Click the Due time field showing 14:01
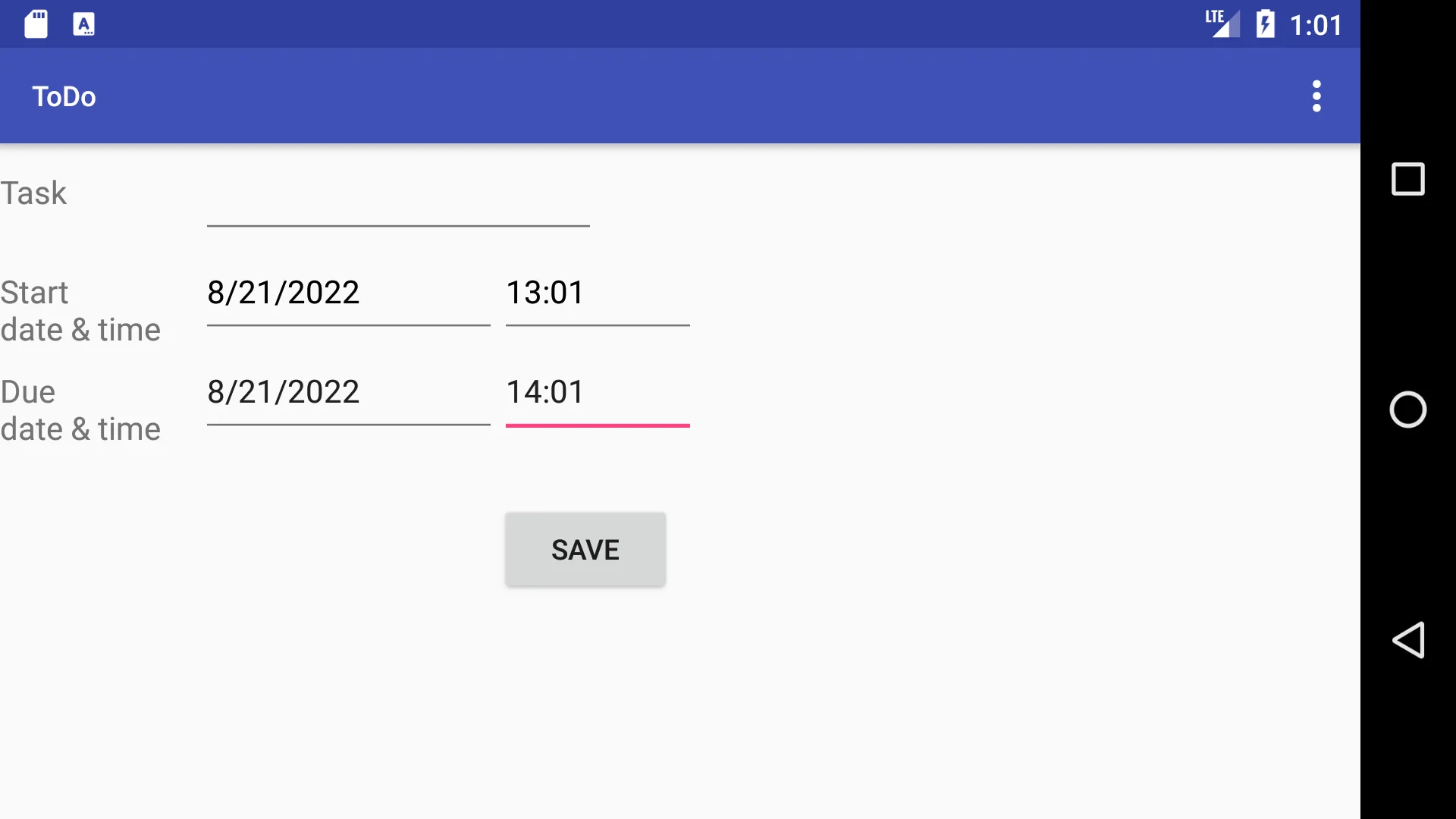 (x=597, y=392)
